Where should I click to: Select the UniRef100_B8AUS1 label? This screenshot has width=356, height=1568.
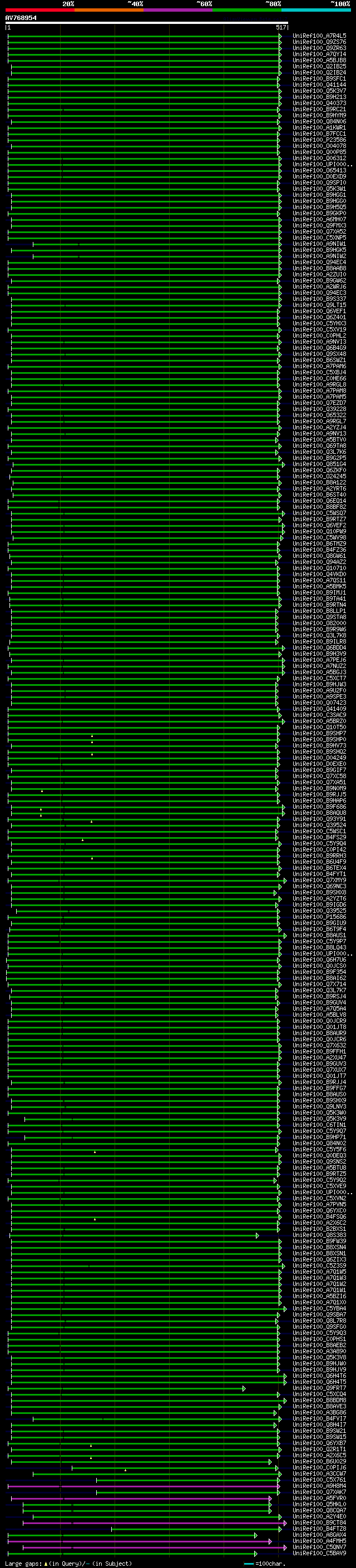[319, 936]
